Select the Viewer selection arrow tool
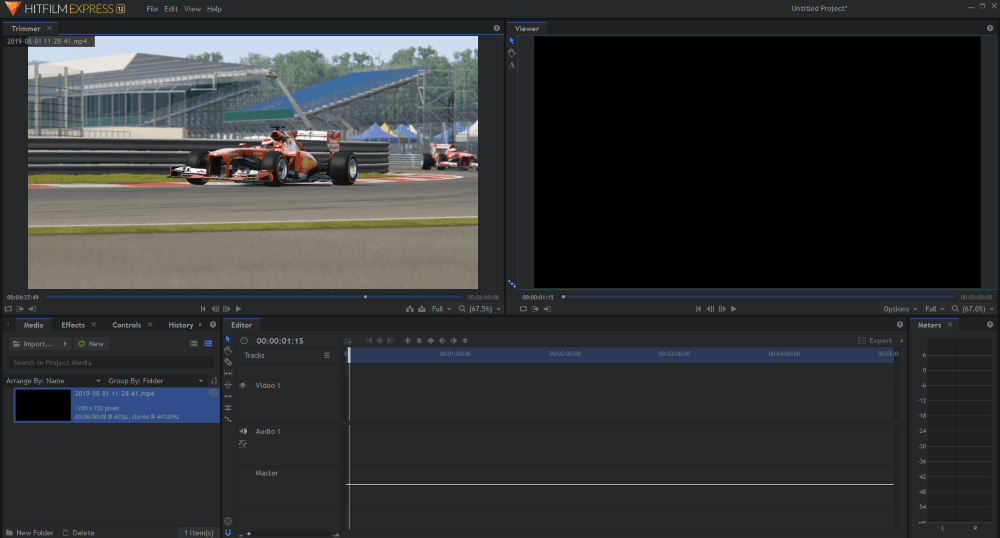This screenshot has height=538, width=1000. click(x=511, y=41)
